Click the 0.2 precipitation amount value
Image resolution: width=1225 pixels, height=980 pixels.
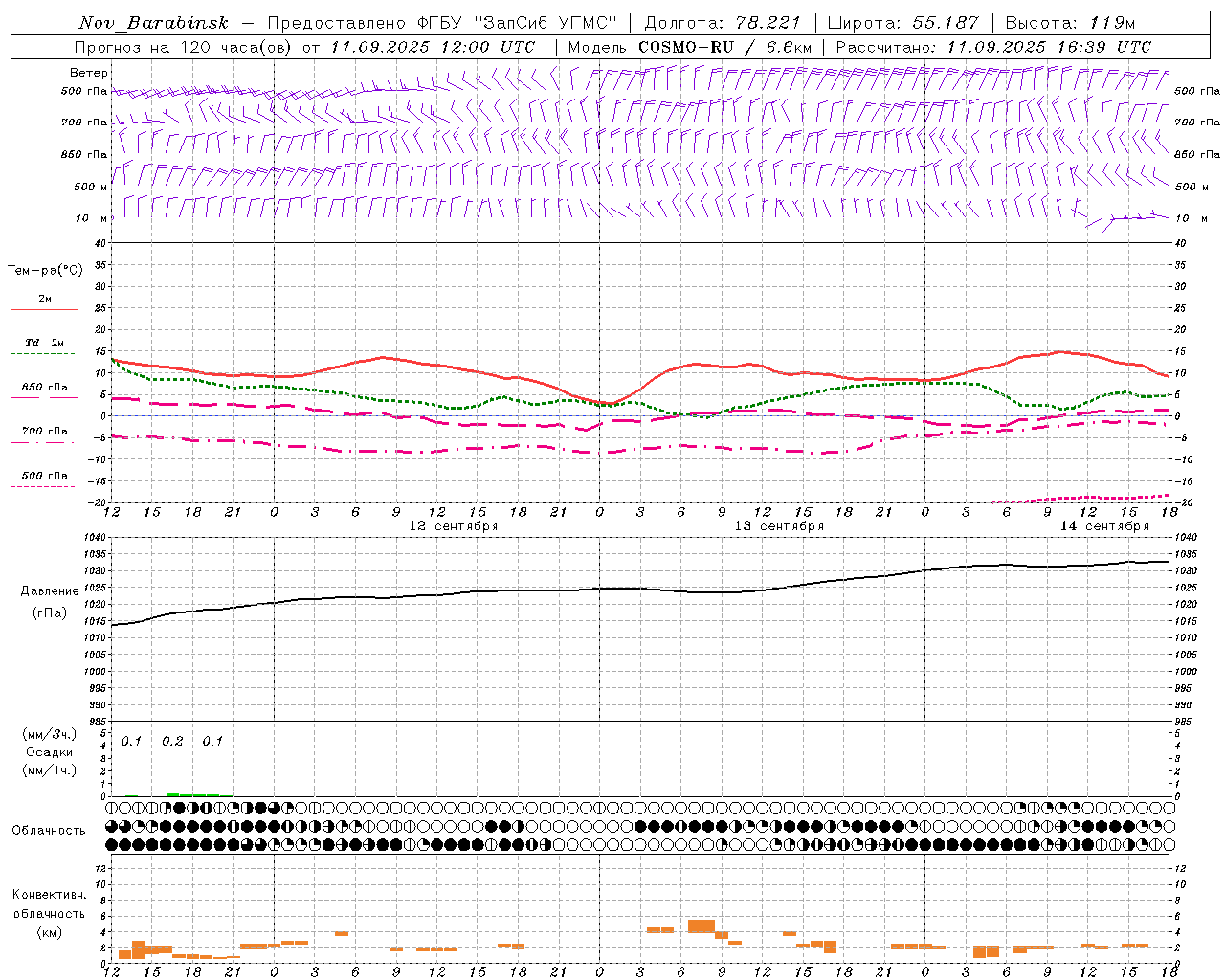[x=172, y=742]
